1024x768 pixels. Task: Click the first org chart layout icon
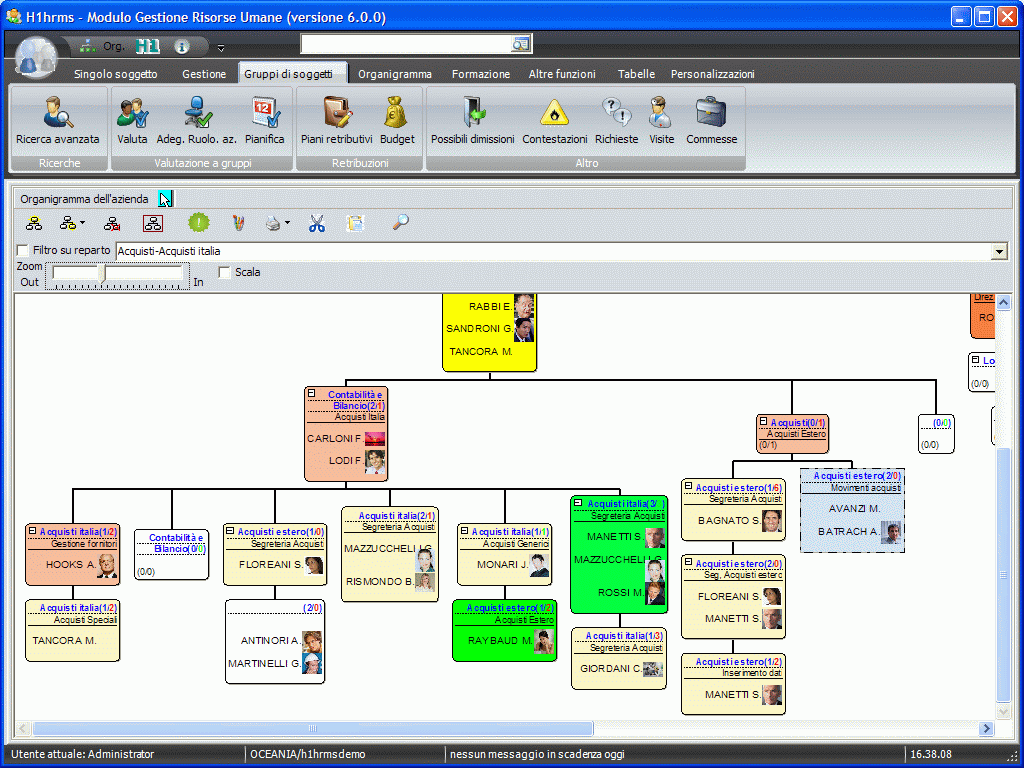(34, 224)
